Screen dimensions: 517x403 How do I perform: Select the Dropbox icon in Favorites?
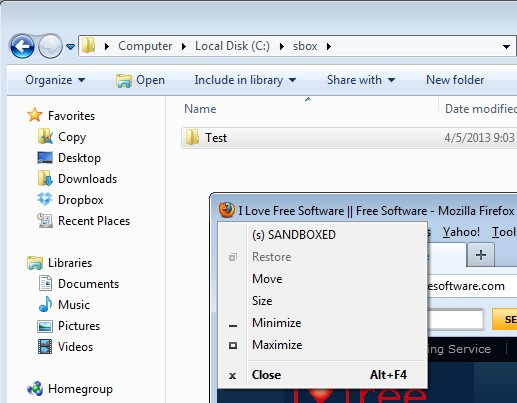[45, 199]
